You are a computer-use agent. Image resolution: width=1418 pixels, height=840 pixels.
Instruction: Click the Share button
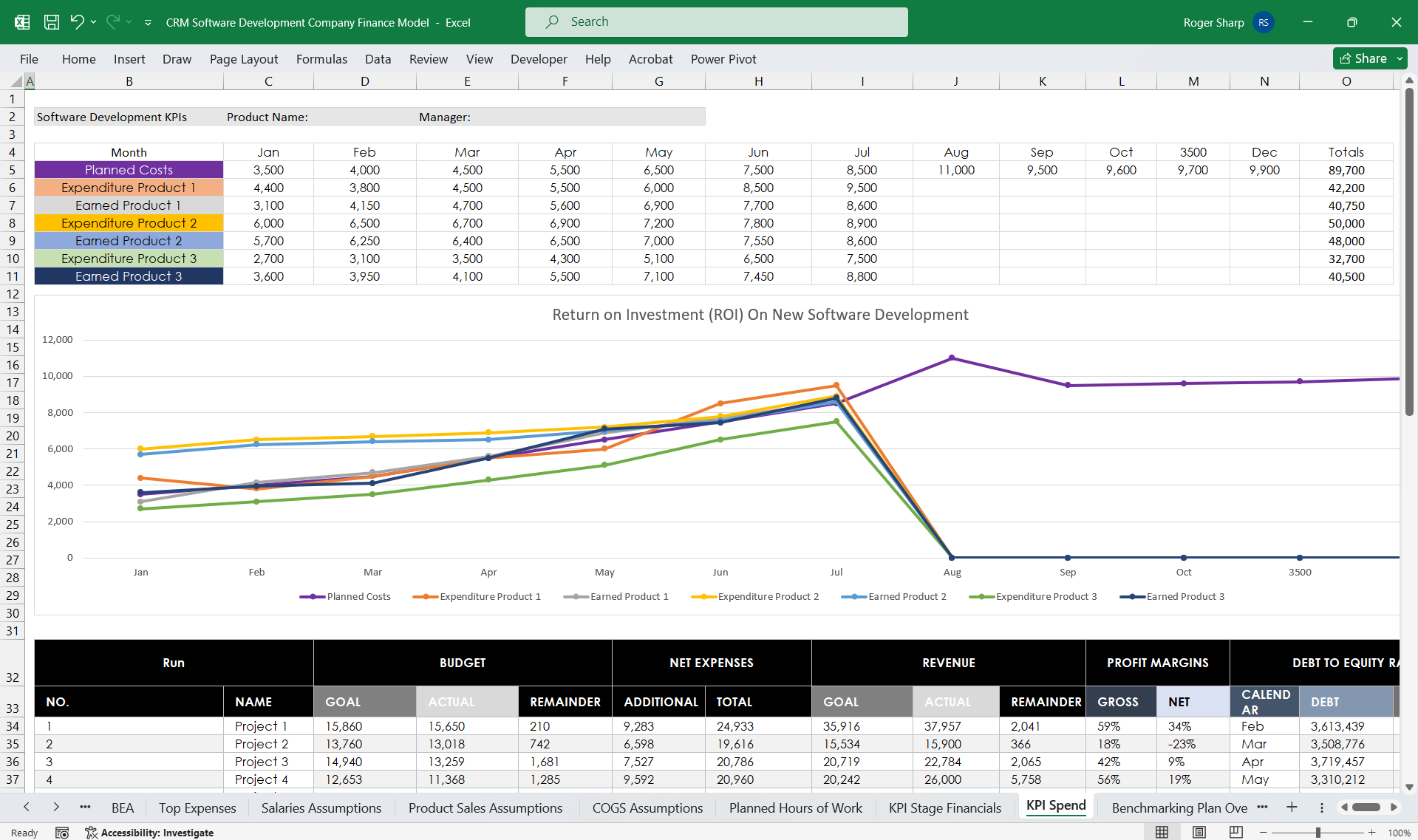click(1366, 58)
